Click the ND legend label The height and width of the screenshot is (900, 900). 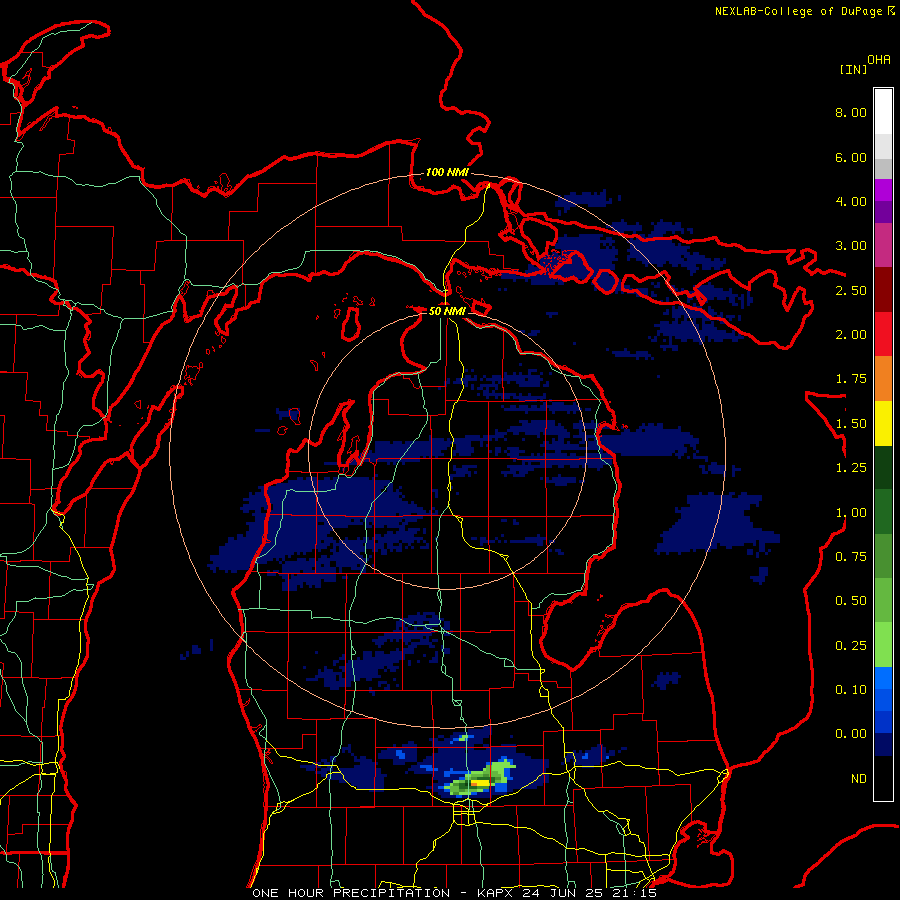click(859, 779)
